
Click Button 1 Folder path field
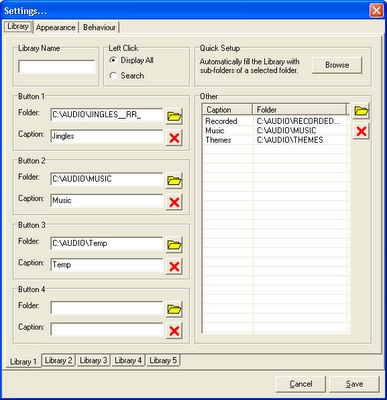point(107,115)
